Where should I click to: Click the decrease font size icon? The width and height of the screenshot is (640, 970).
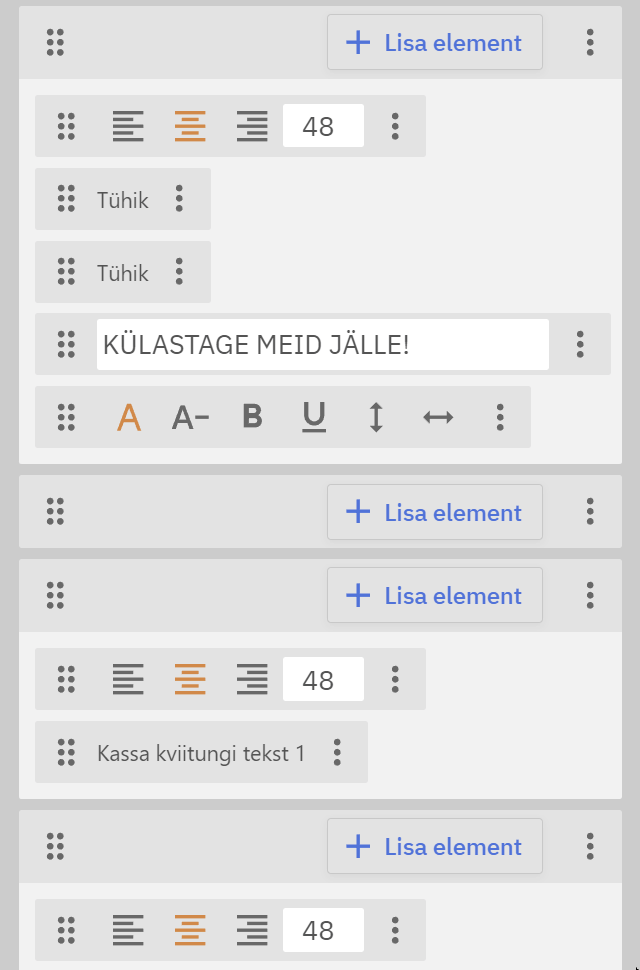tap(190, 417)
